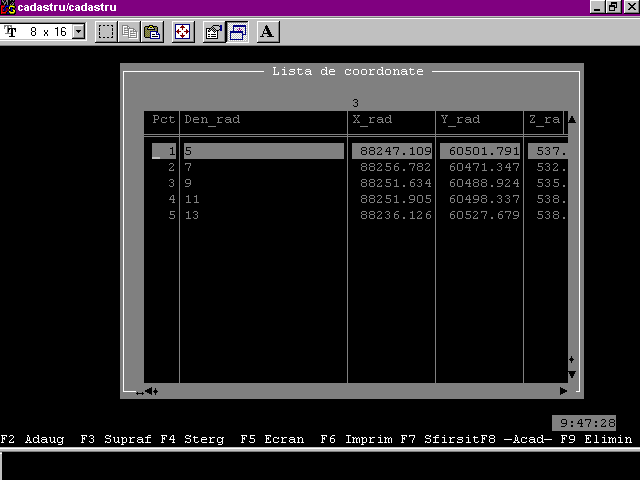Image resolution: width=640 pixels, height=480 pixels.
Task: Click the Y_rad column header
Action: [460, 119]
